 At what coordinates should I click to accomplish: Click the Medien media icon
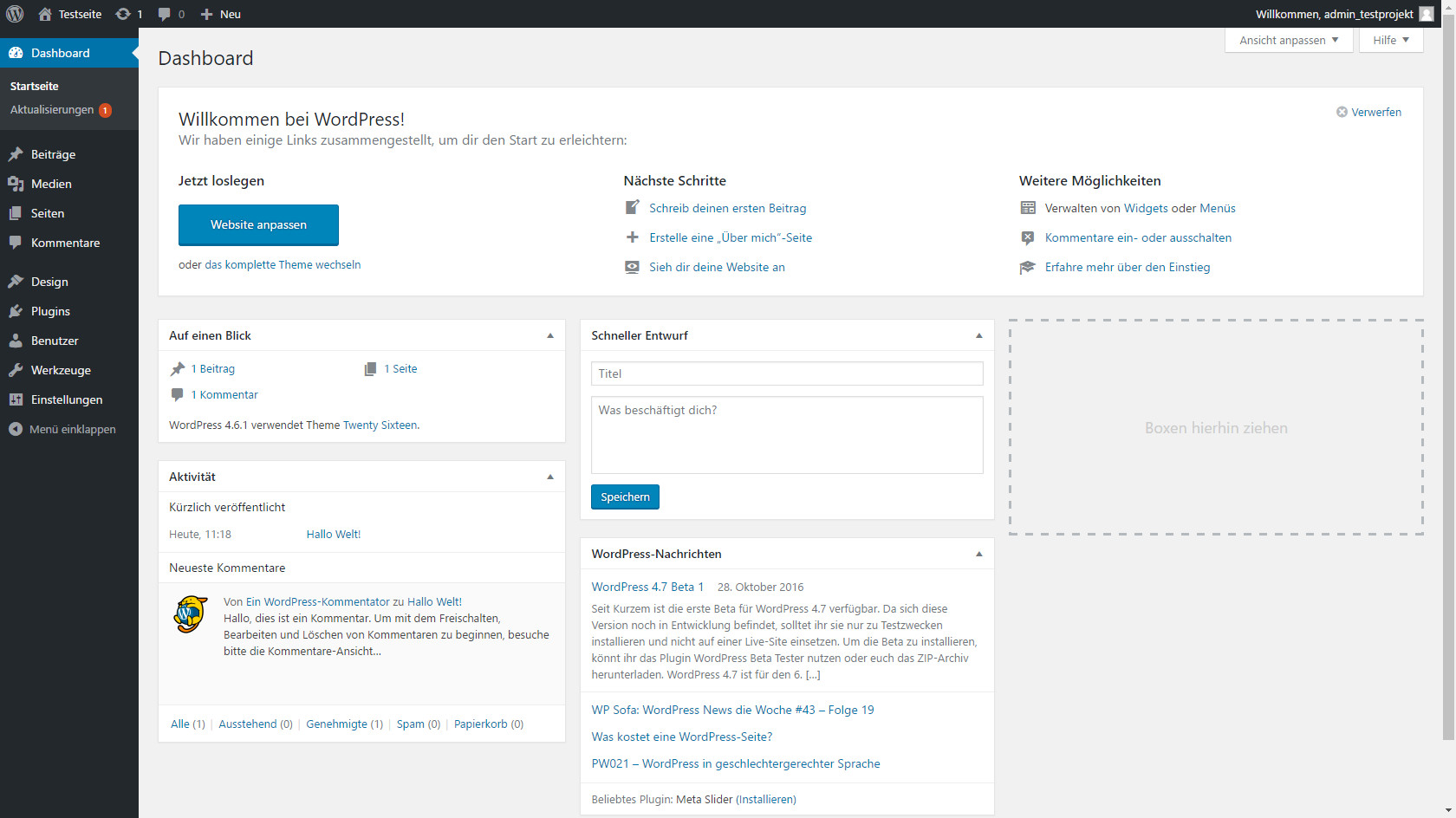[x=16, y=184]
